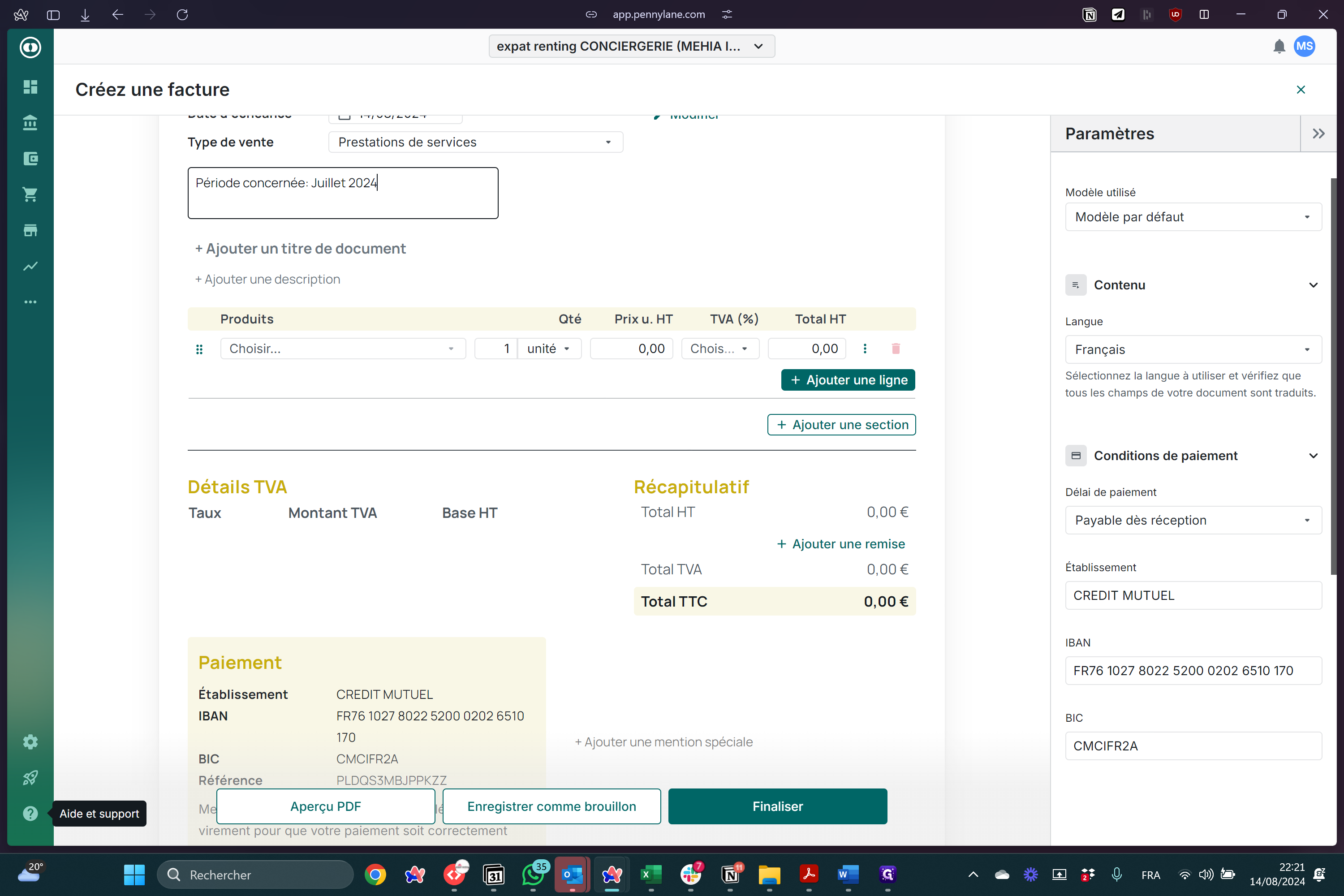This screenshot has height=896, width=1344.
Task: Open the MS user avatar menu
Action: (x=1305, y=46)
